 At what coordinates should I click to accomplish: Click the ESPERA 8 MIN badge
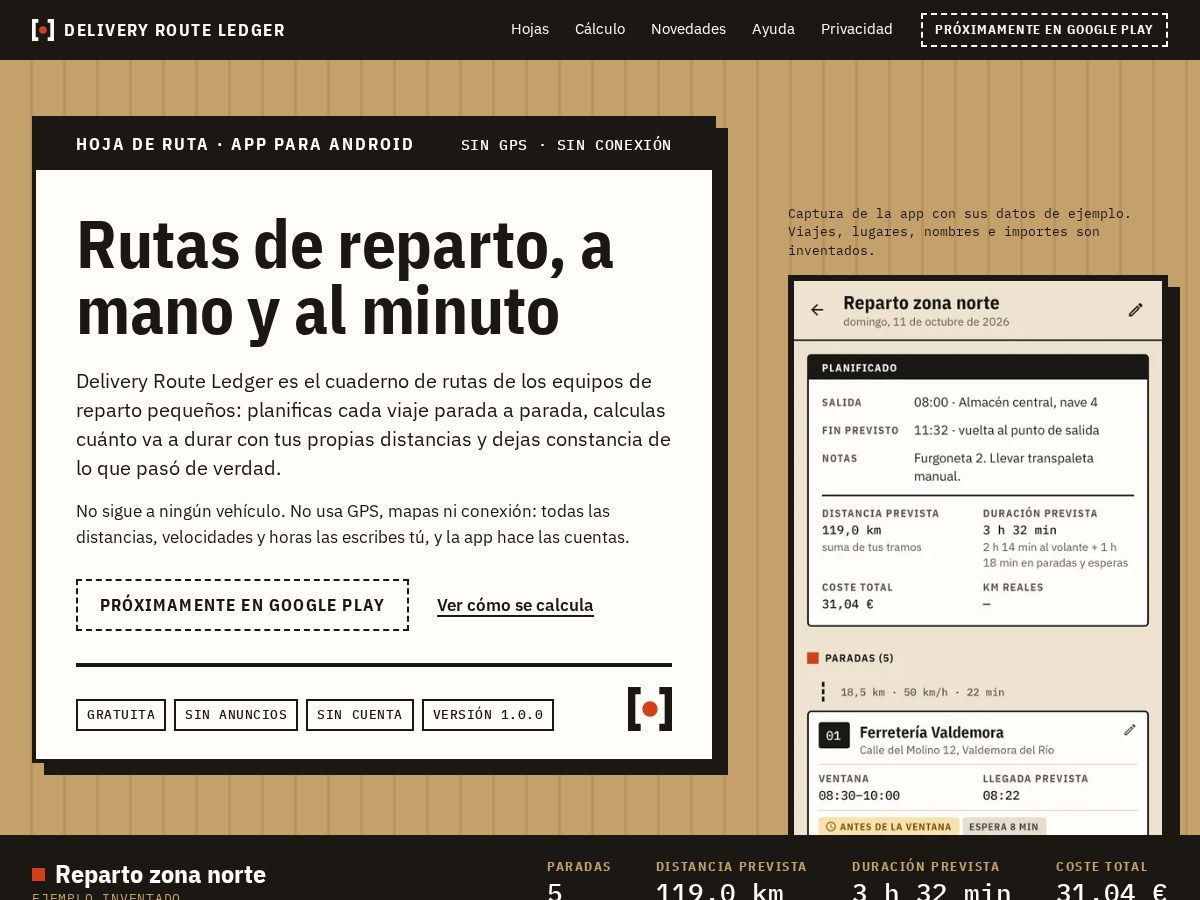pyautogui.click(x=1004, y=826)
